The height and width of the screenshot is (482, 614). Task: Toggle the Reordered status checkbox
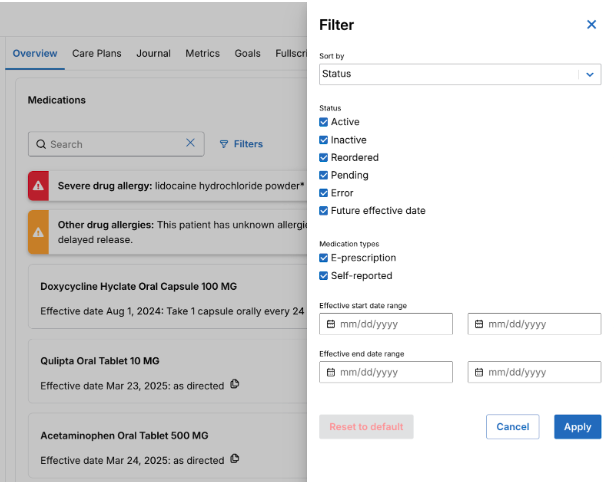pos(323,157)
